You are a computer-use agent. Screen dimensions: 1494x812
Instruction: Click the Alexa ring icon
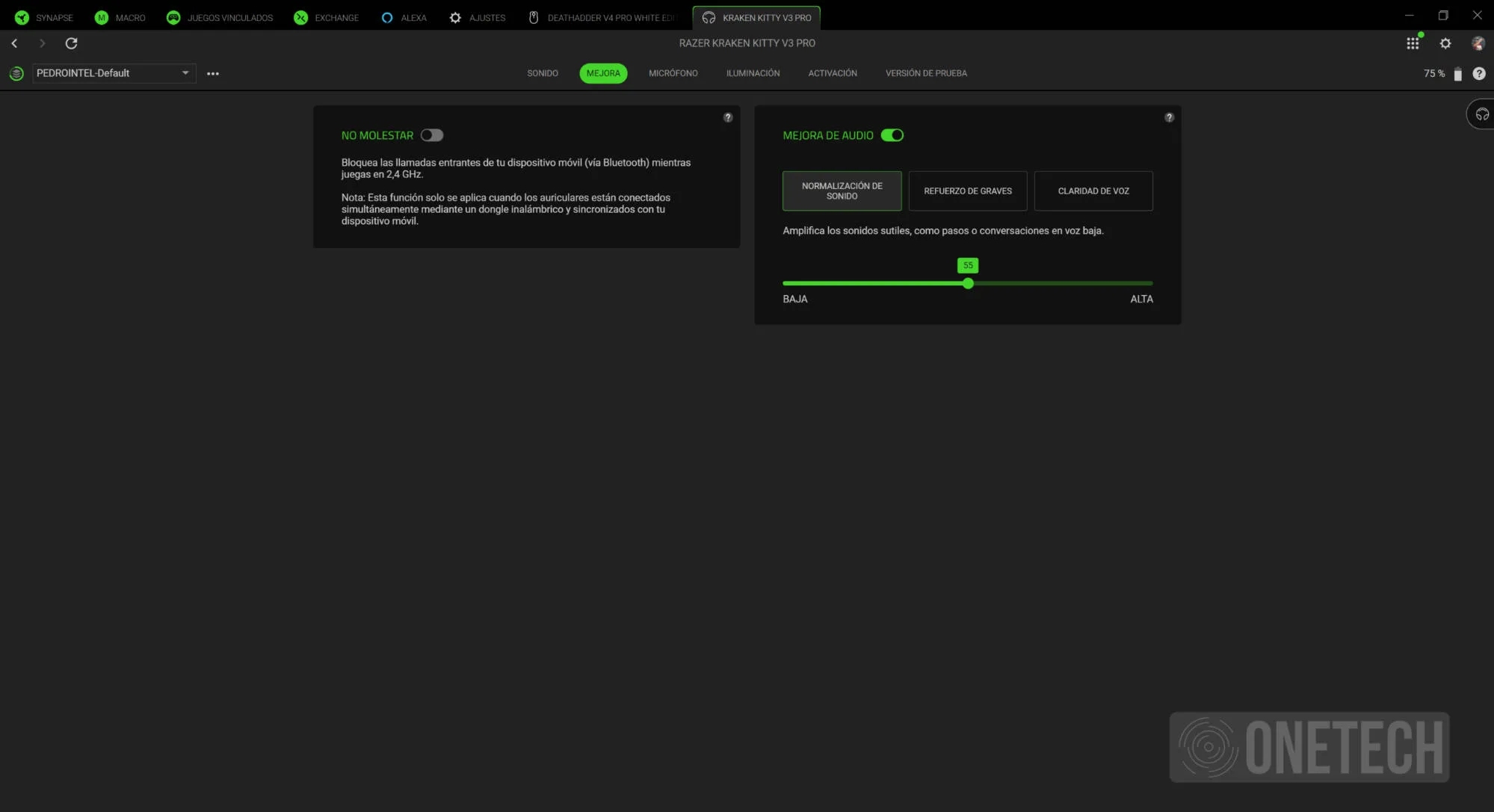386,17
